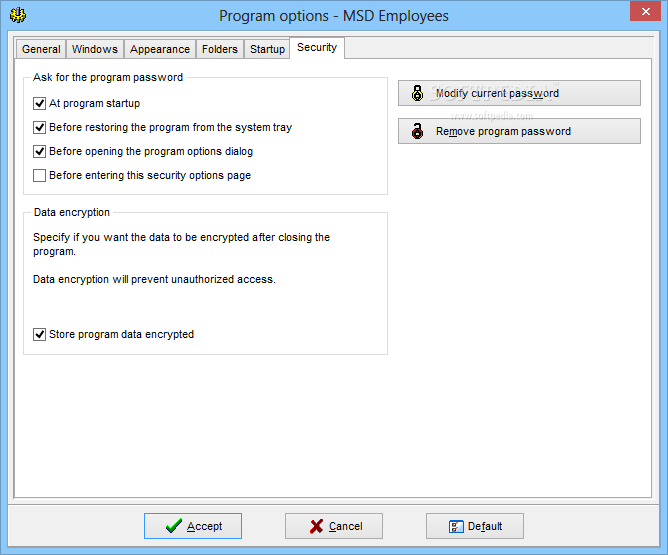Click the Cancel button label
This screenshot has height=555, width=668.
tap(346, 526)
